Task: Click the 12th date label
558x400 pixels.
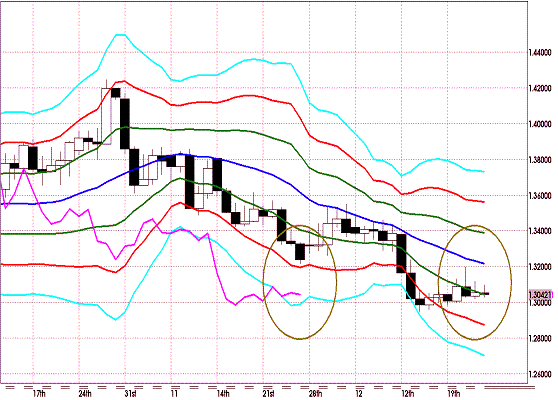Action: 408,394
